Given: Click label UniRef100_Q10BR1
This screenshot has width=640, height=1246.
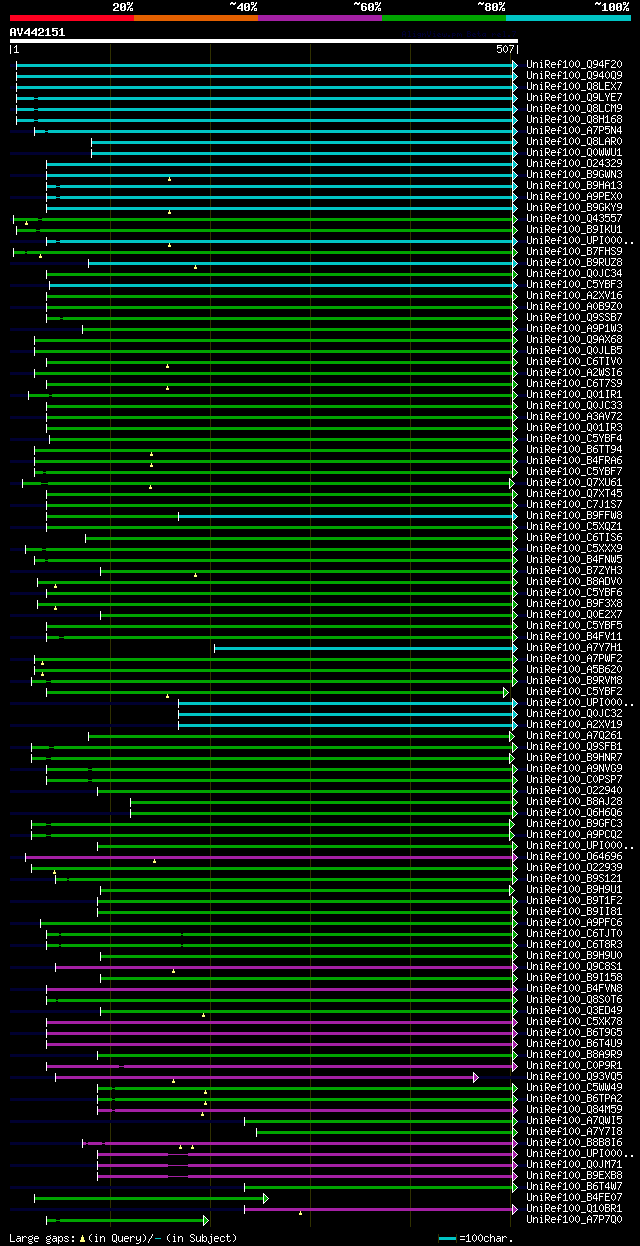Looking at the screenshot, I should (x=573, y=1209).
